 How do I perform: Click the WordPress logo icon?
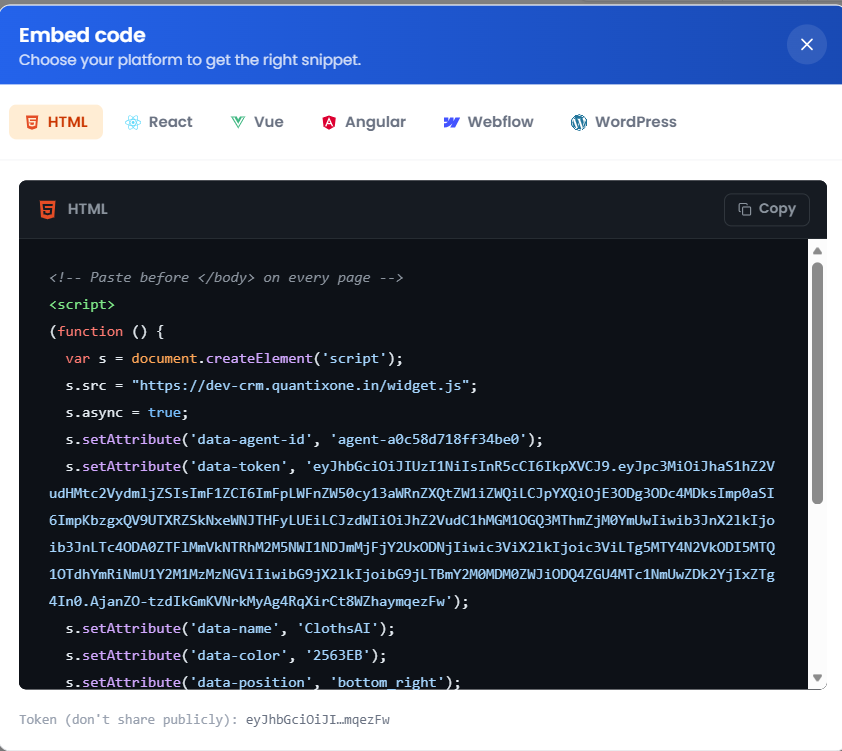pos(579,122)
